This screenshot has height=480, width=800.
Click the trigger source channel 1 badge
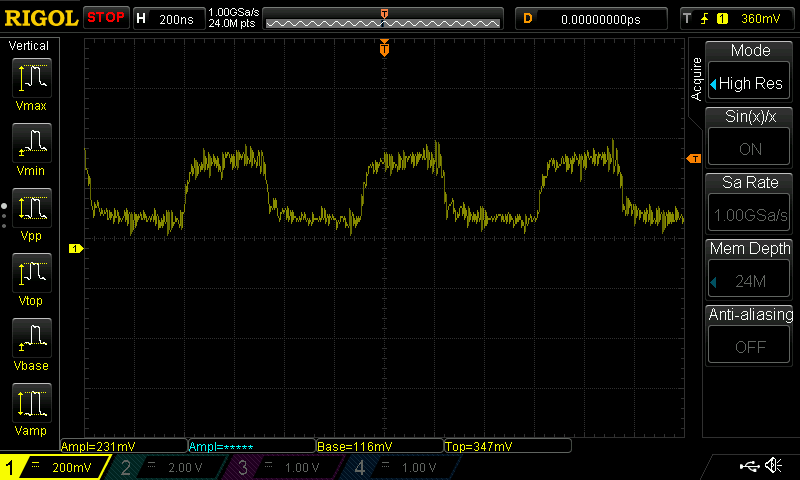pos(722,19)
